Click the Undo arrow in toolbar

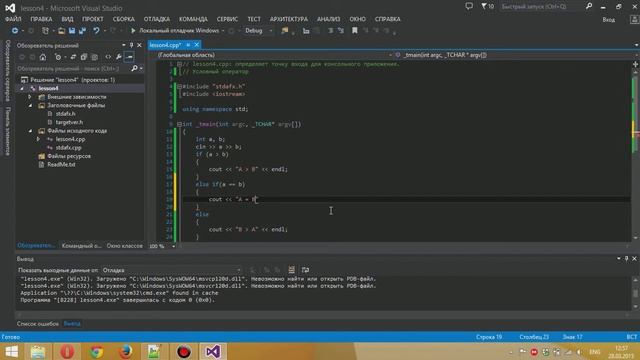click(96, 31)
